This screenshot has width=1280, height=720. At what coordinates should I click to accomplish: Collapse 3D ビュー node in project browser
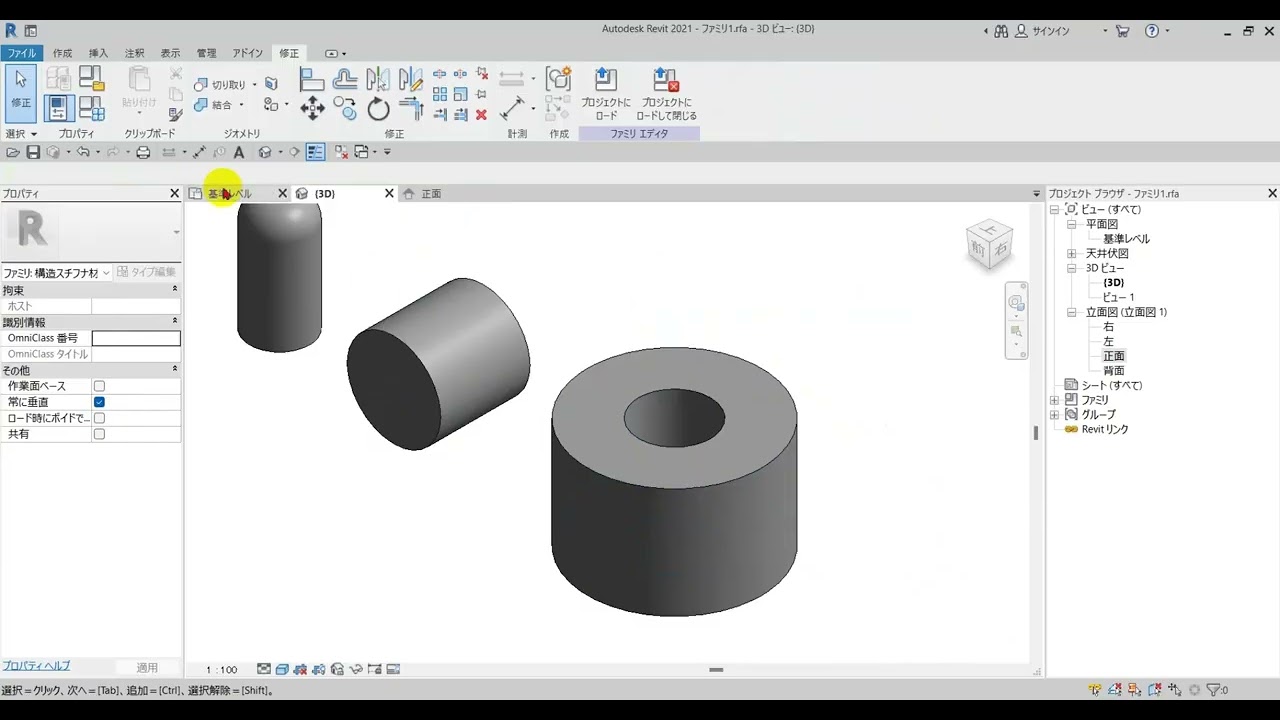click(x=1071, y=268)
